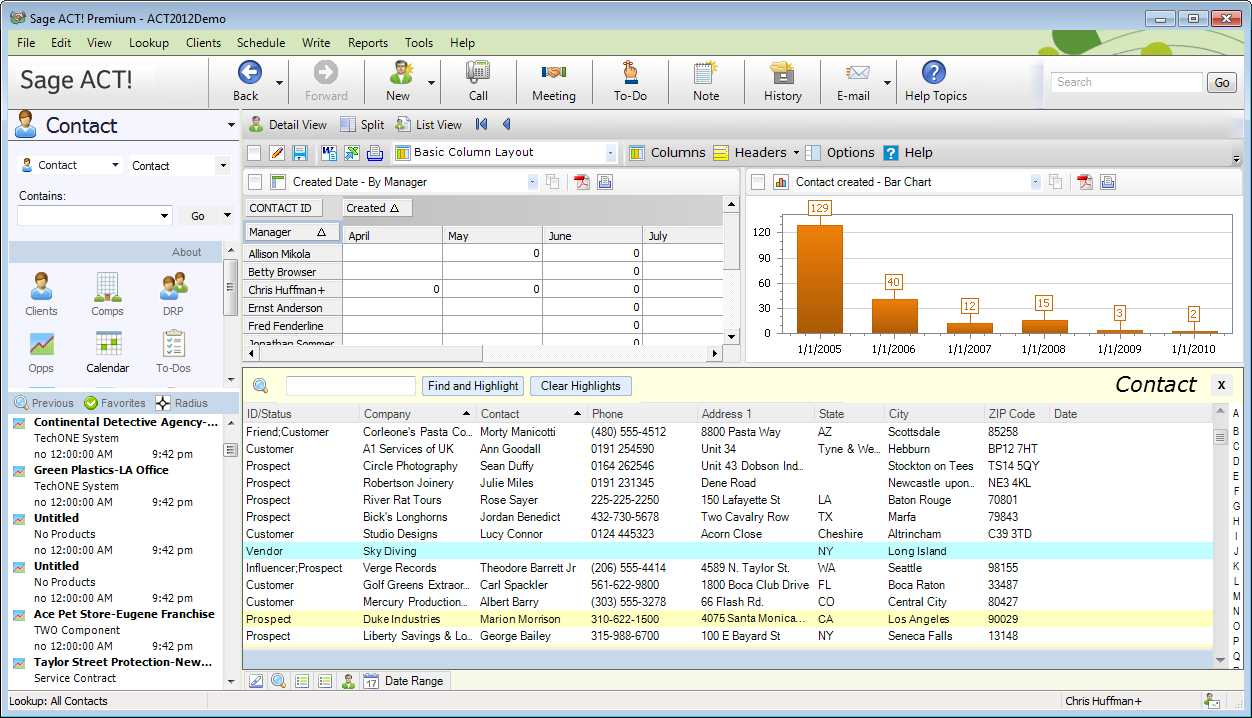Image resolution: width=1252 pixels, height=718 pixels.
Task: Open Help Topics from the toolbar
Action: [934, 73]
